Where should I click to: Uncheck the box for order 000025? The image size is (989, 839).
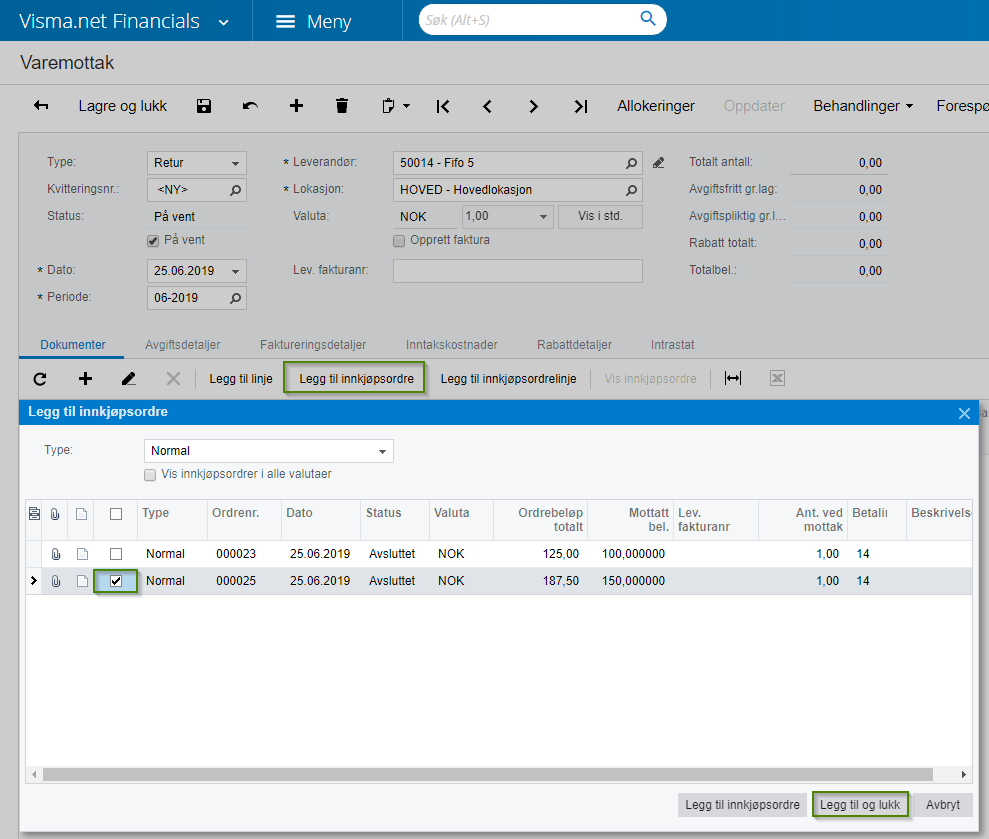[x=116, y=581]
